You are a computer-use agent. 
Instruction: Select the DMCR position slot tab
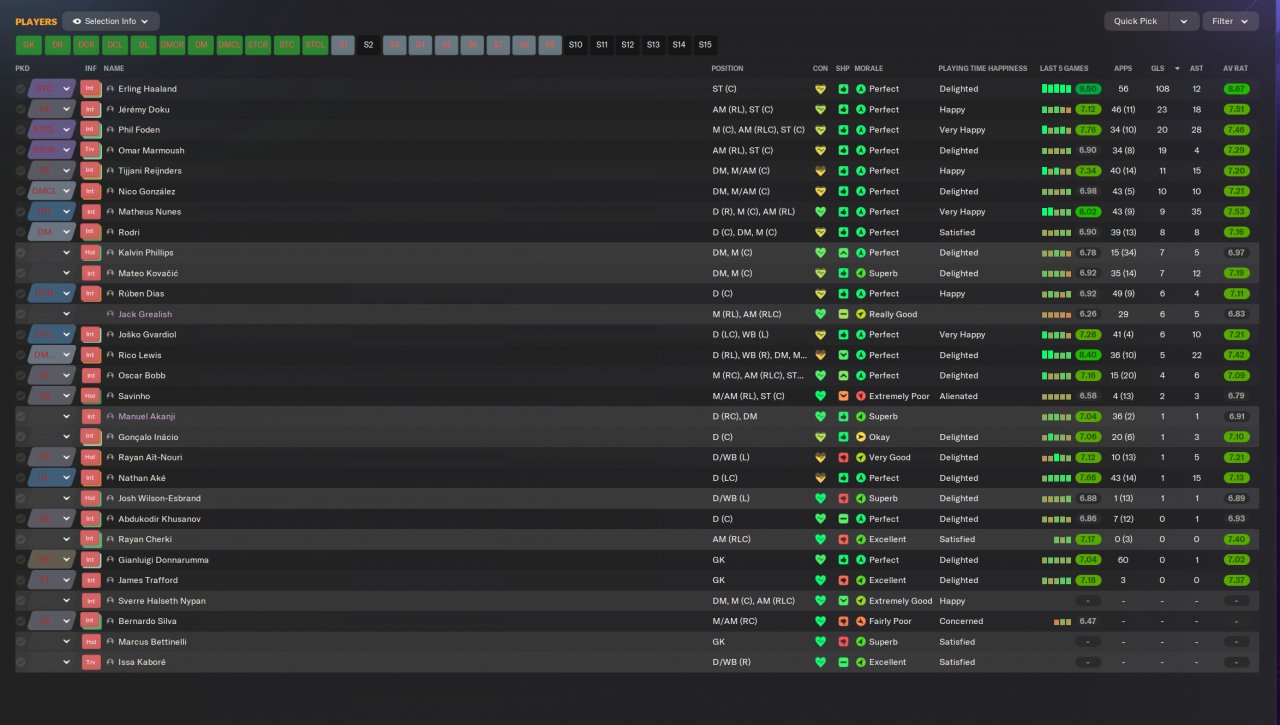coord(172,45)
